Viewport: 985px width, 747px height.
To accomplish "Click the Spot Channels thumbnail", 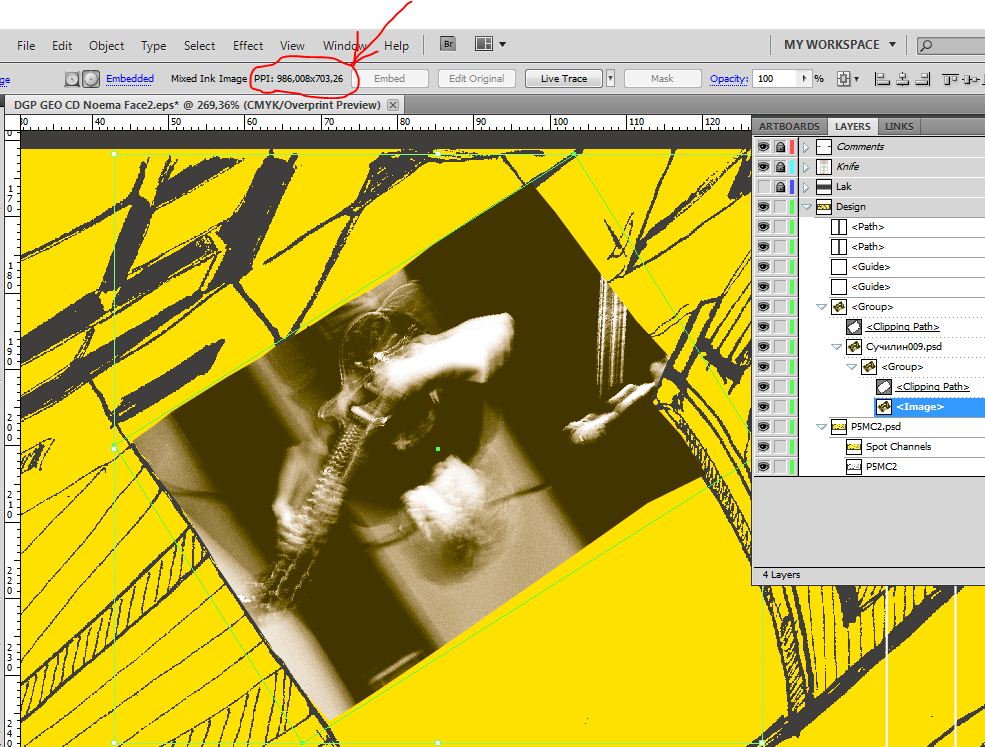I will (x=854, y=447).
